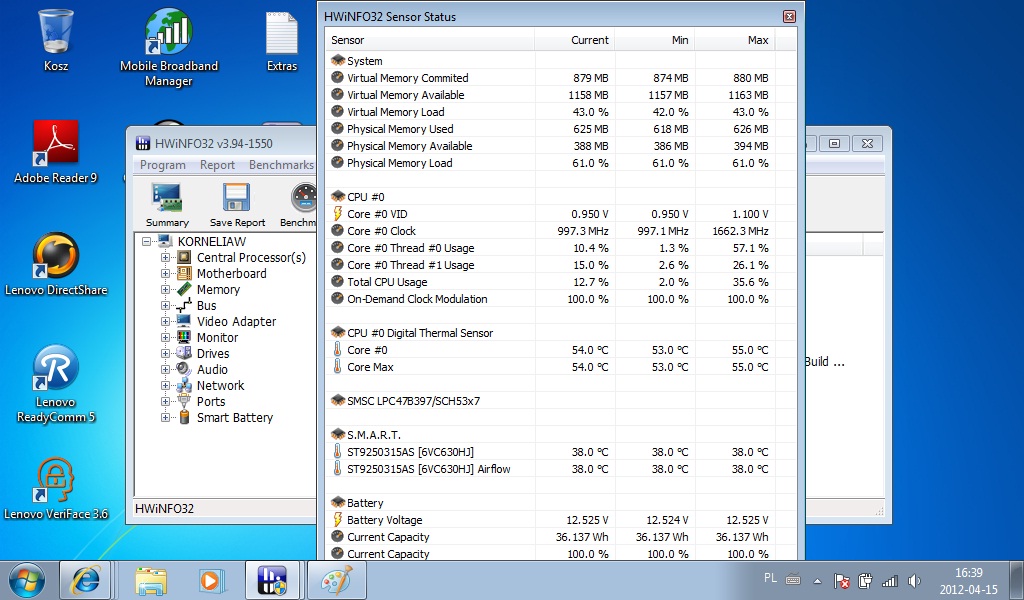
Task: Expand the Central Processor(s) node
Action: pyautogui.click(x=165, y=257)
